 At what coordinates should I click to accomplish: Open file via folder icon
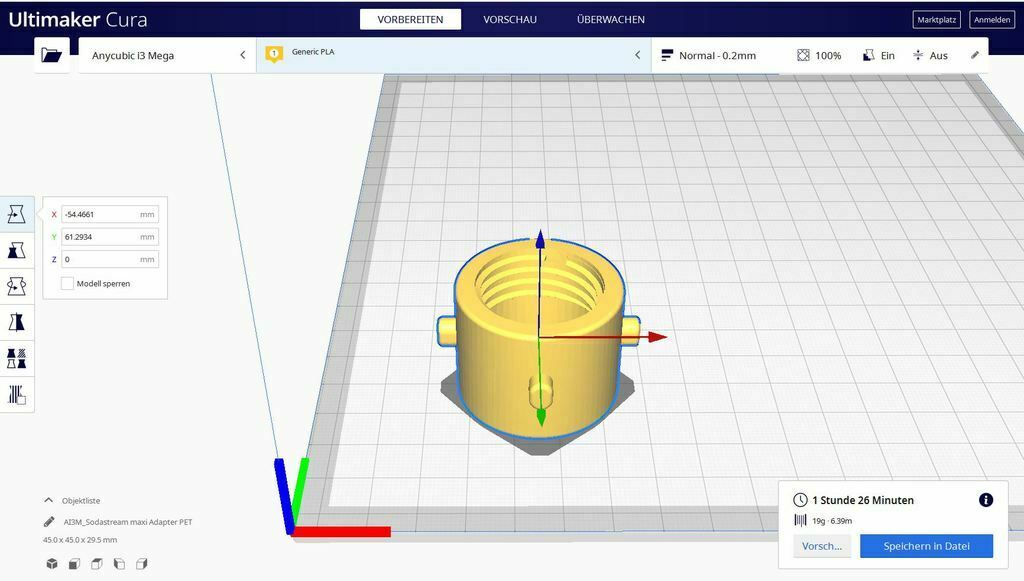tap(52, 55)
